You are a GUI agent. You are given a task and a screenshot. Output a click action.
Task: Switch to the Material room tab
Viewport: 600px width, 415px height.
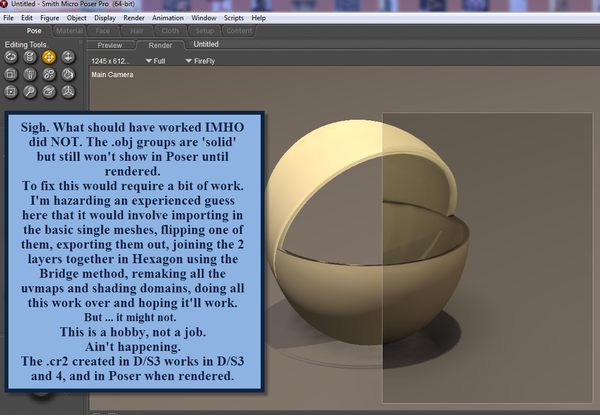[x=69, y=31]
